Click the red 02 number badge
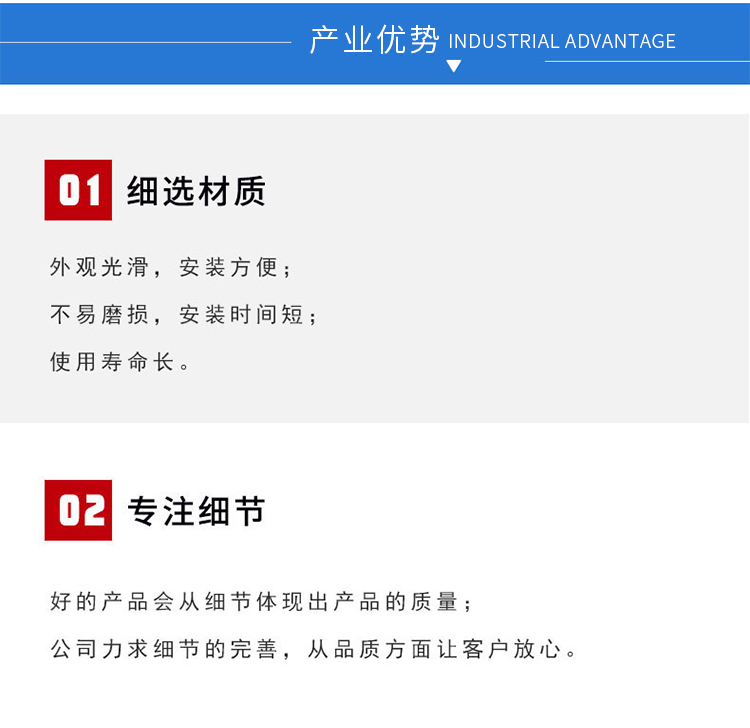This screenshot has width=750, height=728. pos(78,510)
